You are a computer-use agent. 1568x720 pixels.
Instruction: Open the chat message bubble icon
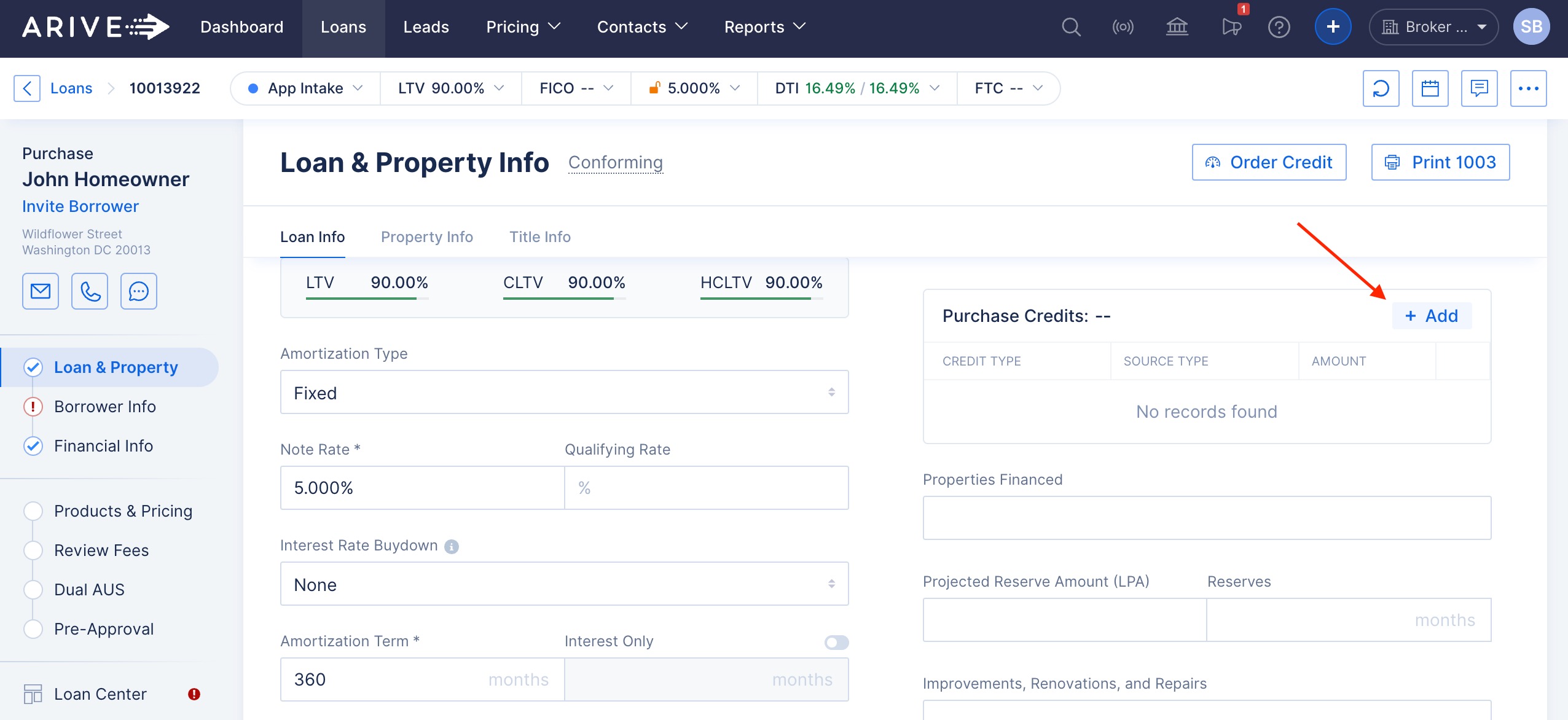[139, 291]
